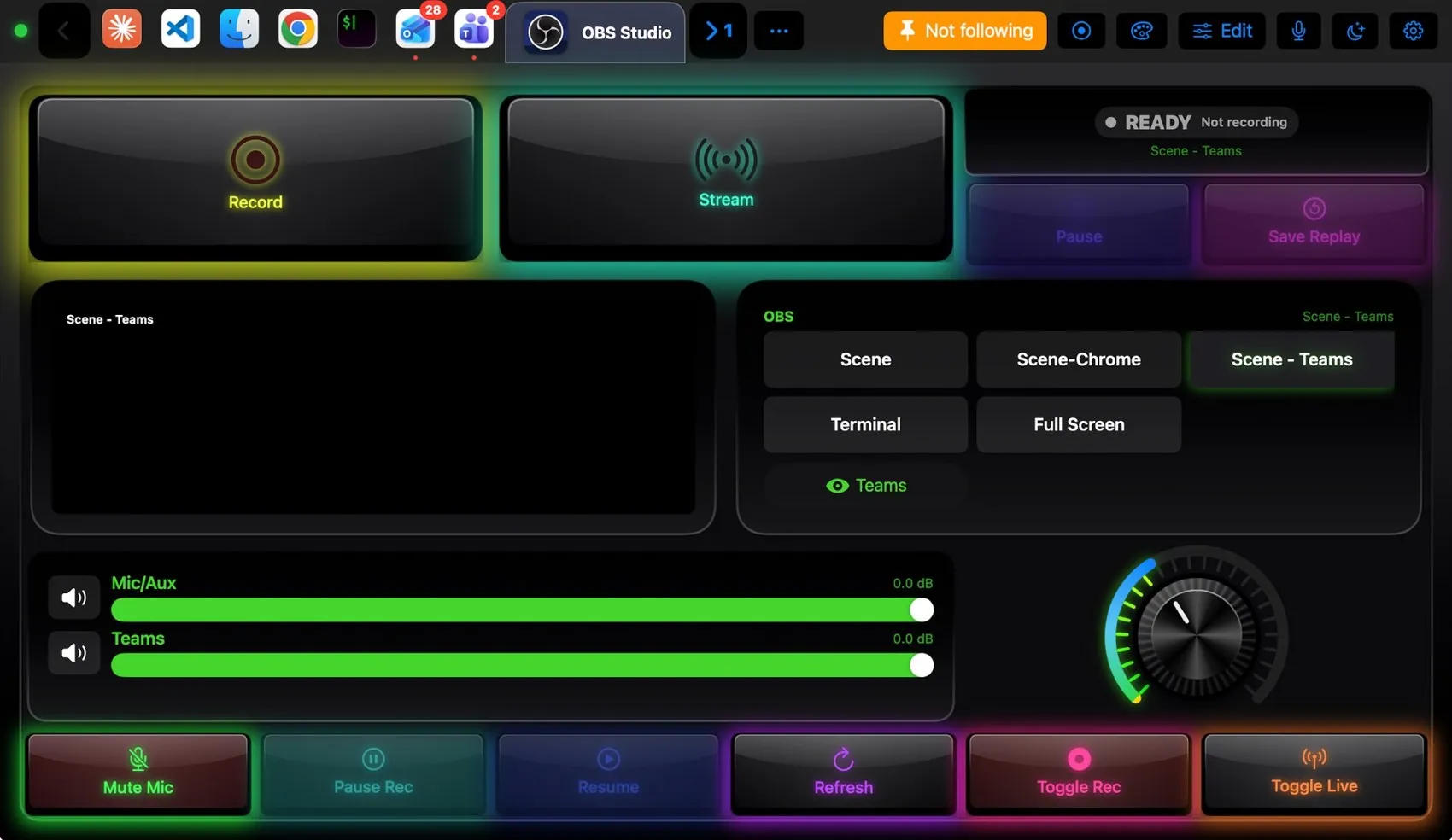The height and width of the screenshot is (840, 1452).
Task: Open Finder icon in top bar
Action: [239, 29]
